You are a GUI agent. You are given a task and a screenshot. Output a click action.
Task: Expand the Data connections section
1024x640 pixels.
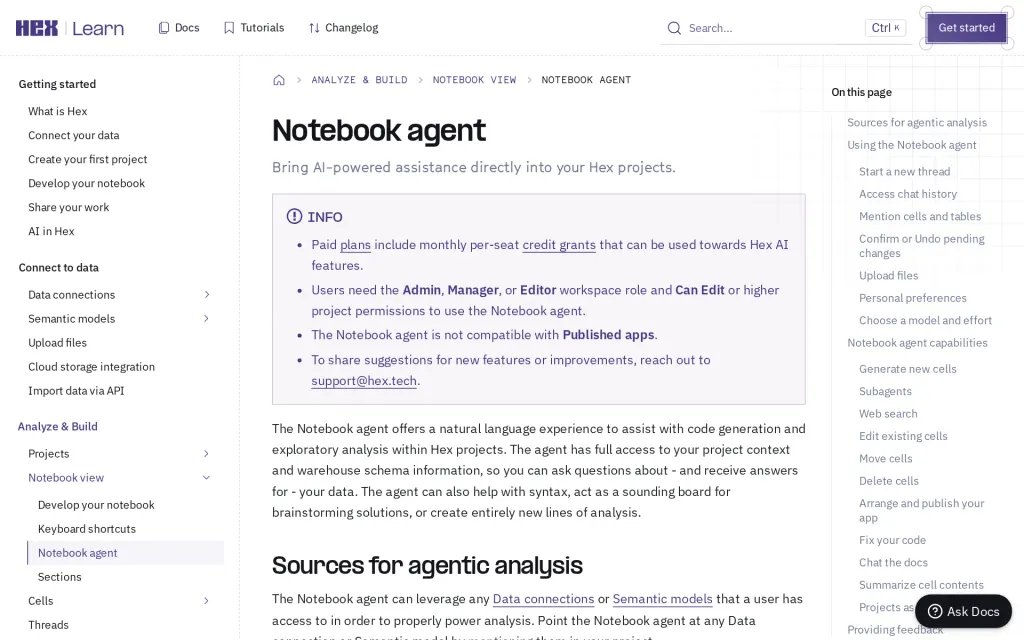coord(206,295)
